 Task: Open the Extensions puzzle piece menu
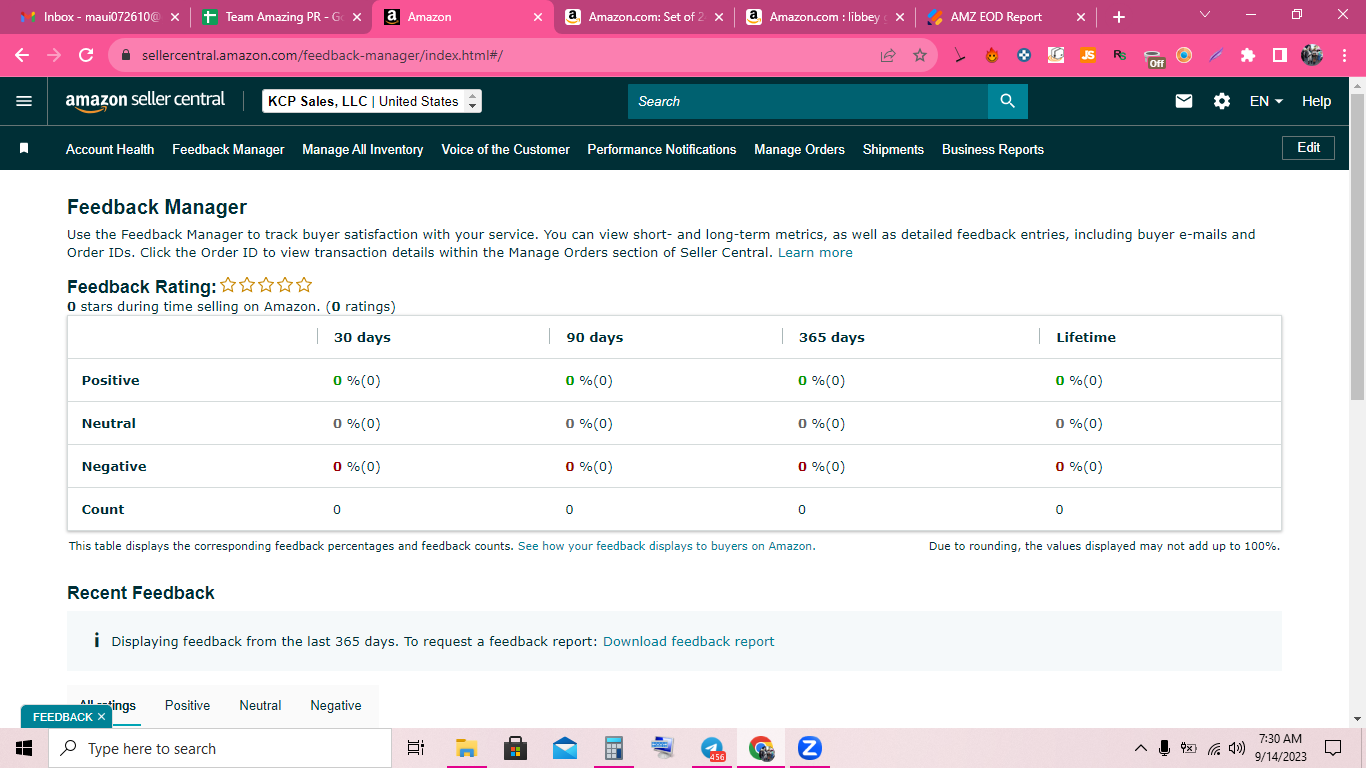[x=1247, y=55]
